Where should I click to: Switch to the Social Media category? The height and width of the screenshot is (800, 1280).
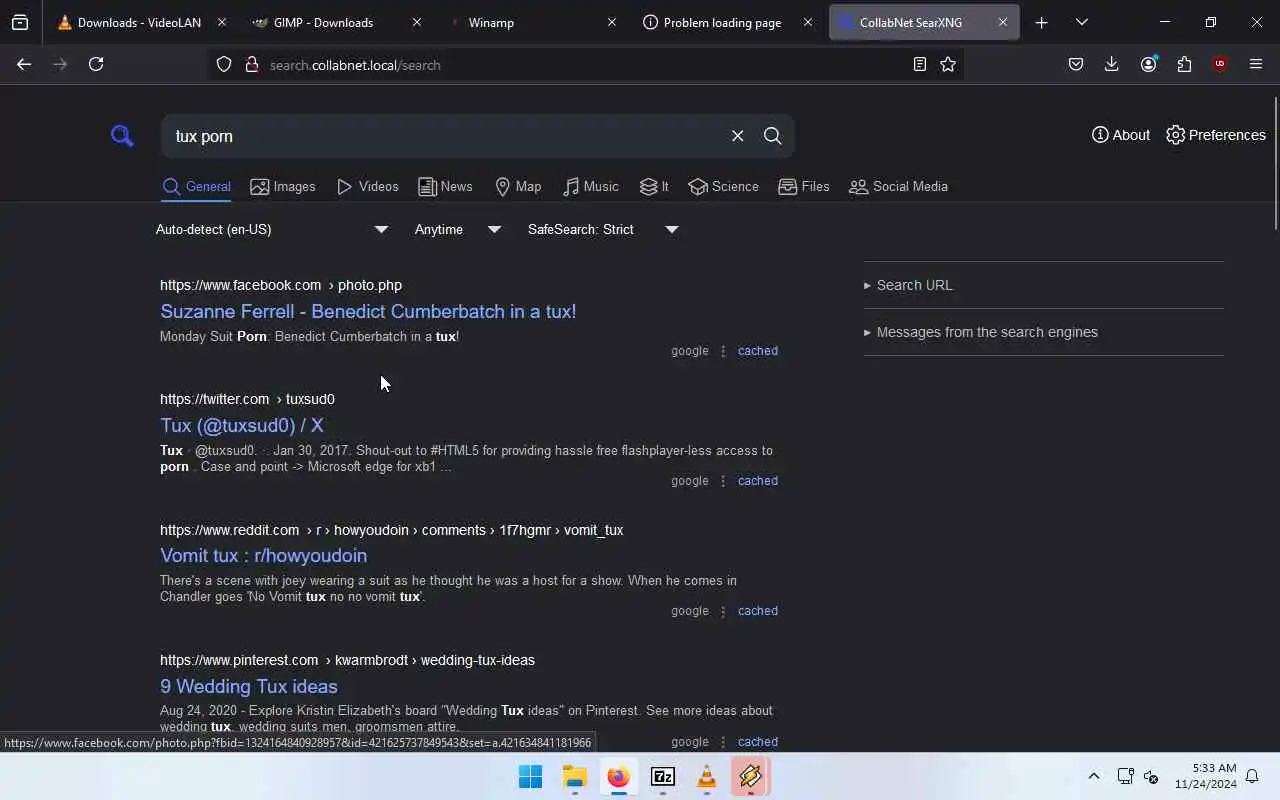coord(898,186)
